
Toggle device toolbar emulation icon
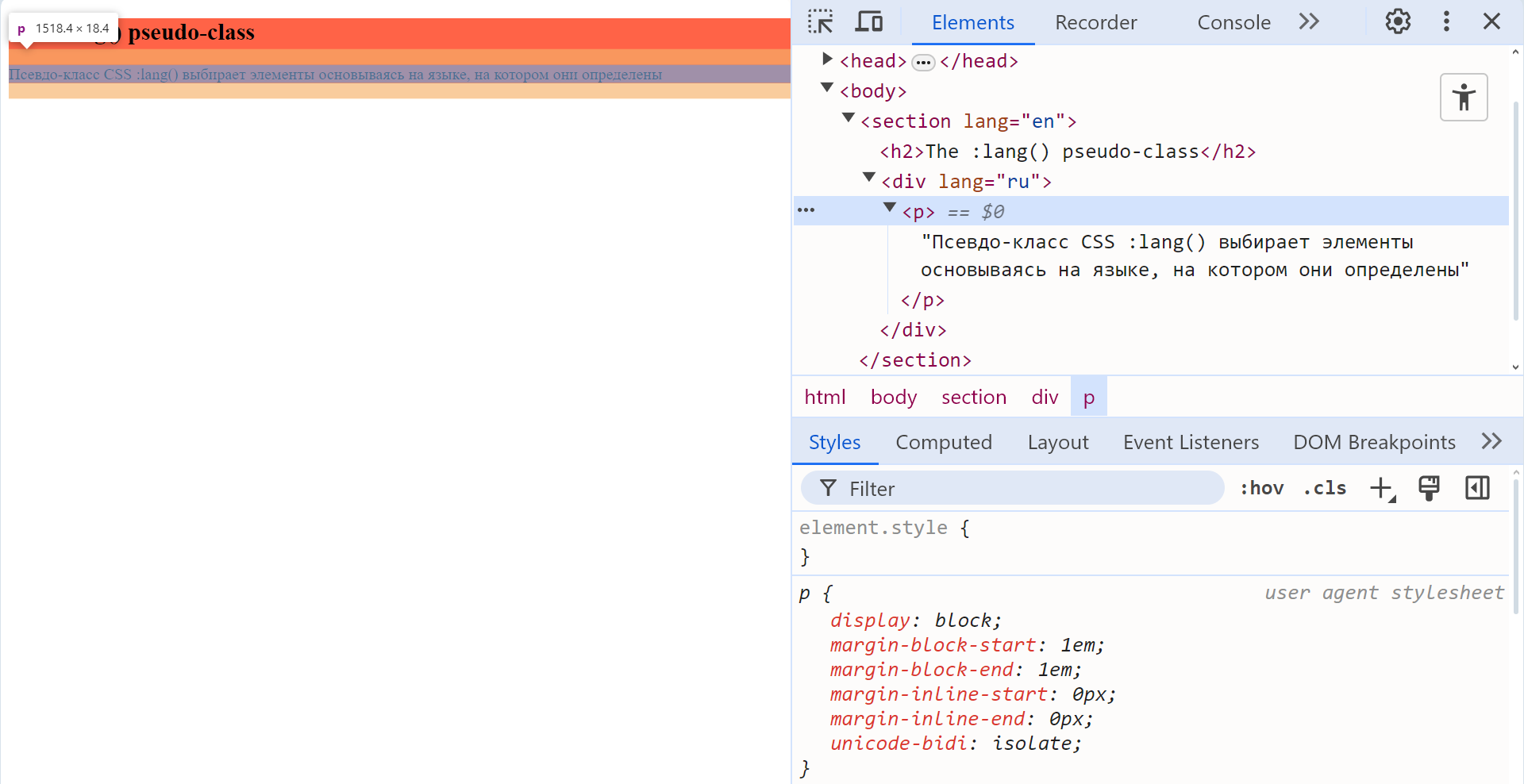[868, 21]
